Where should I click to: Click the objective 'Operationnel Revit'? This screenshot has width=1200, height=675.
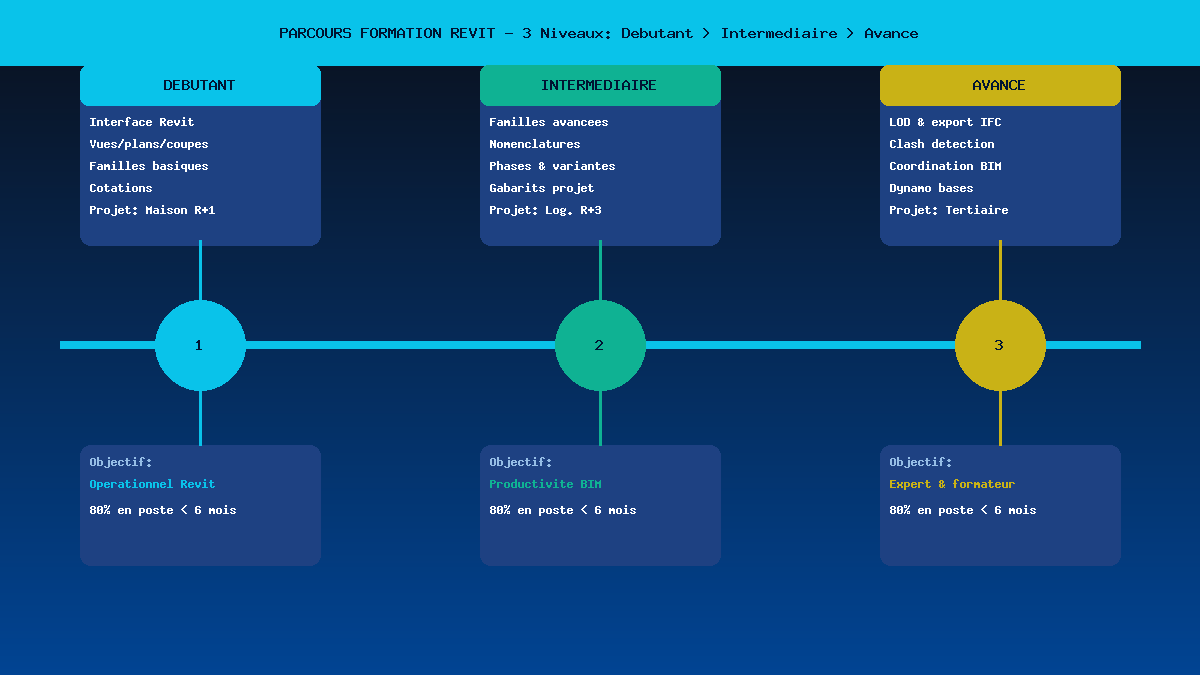coord(152,484)
